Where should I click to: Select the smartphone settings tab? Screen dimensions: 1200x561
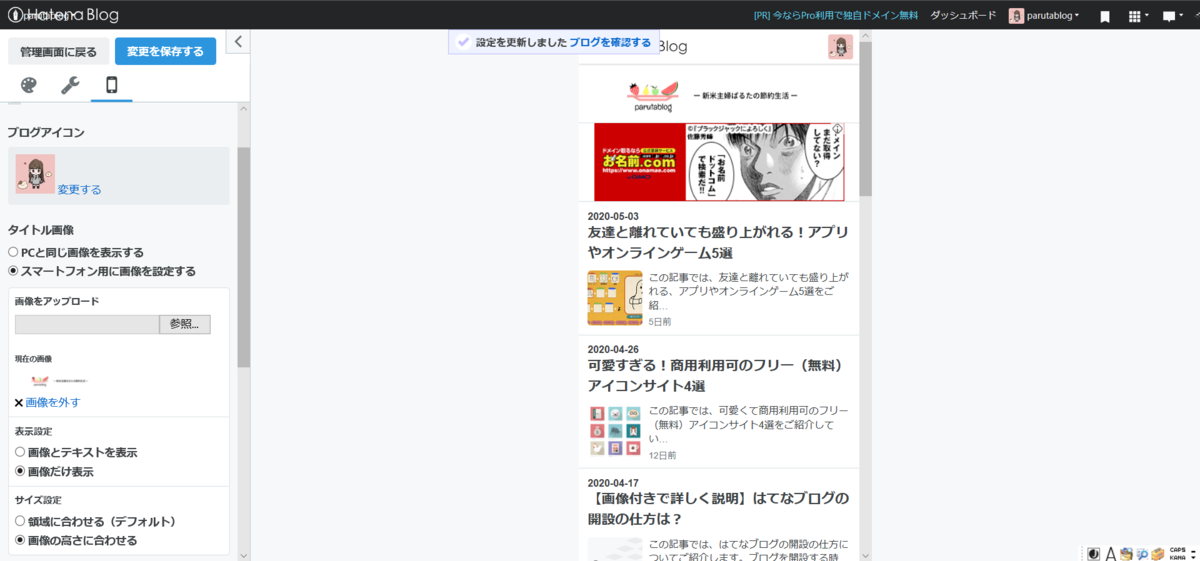111,86
